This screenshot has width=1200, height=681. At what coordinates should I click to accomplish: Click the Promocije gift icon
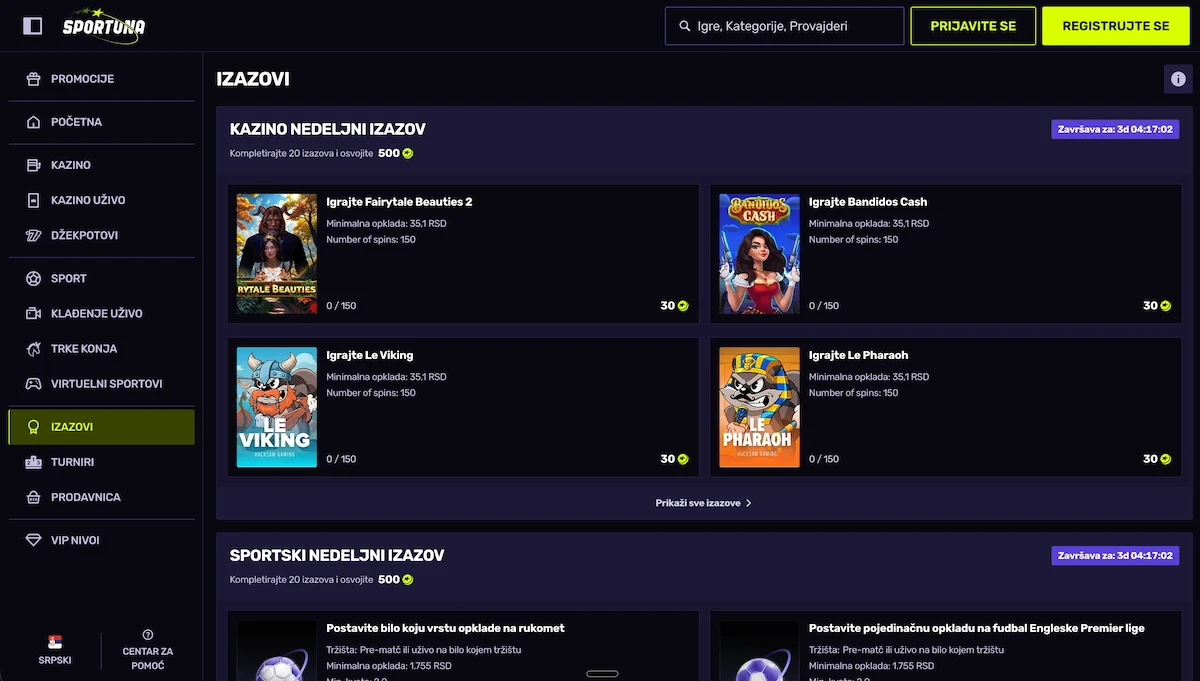click(33, 79)
